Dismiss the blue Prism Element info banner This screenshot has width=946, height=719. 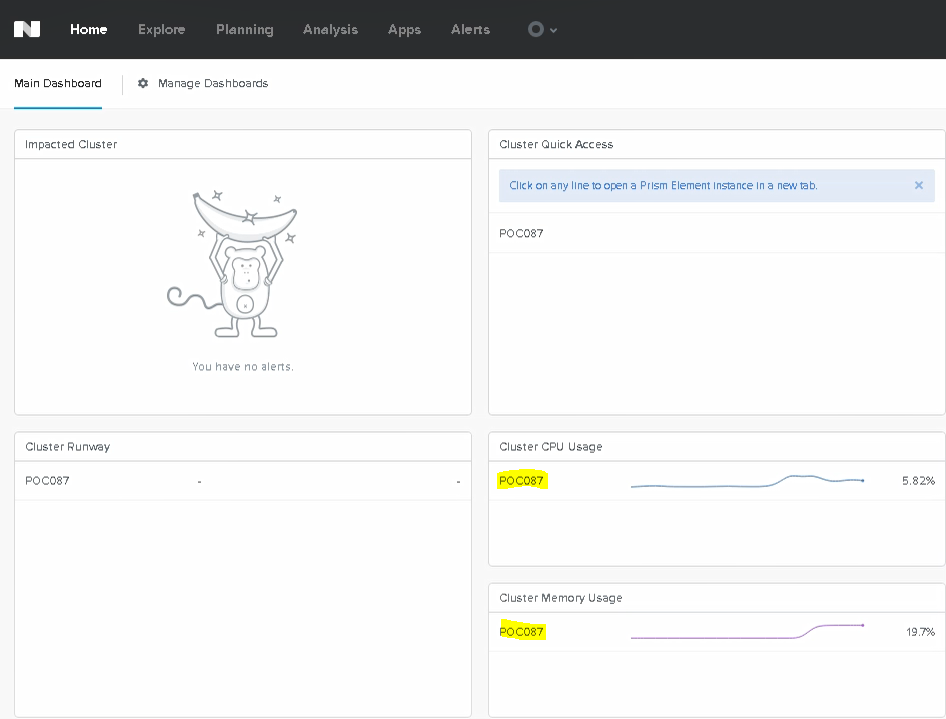[x=918, y=185]
